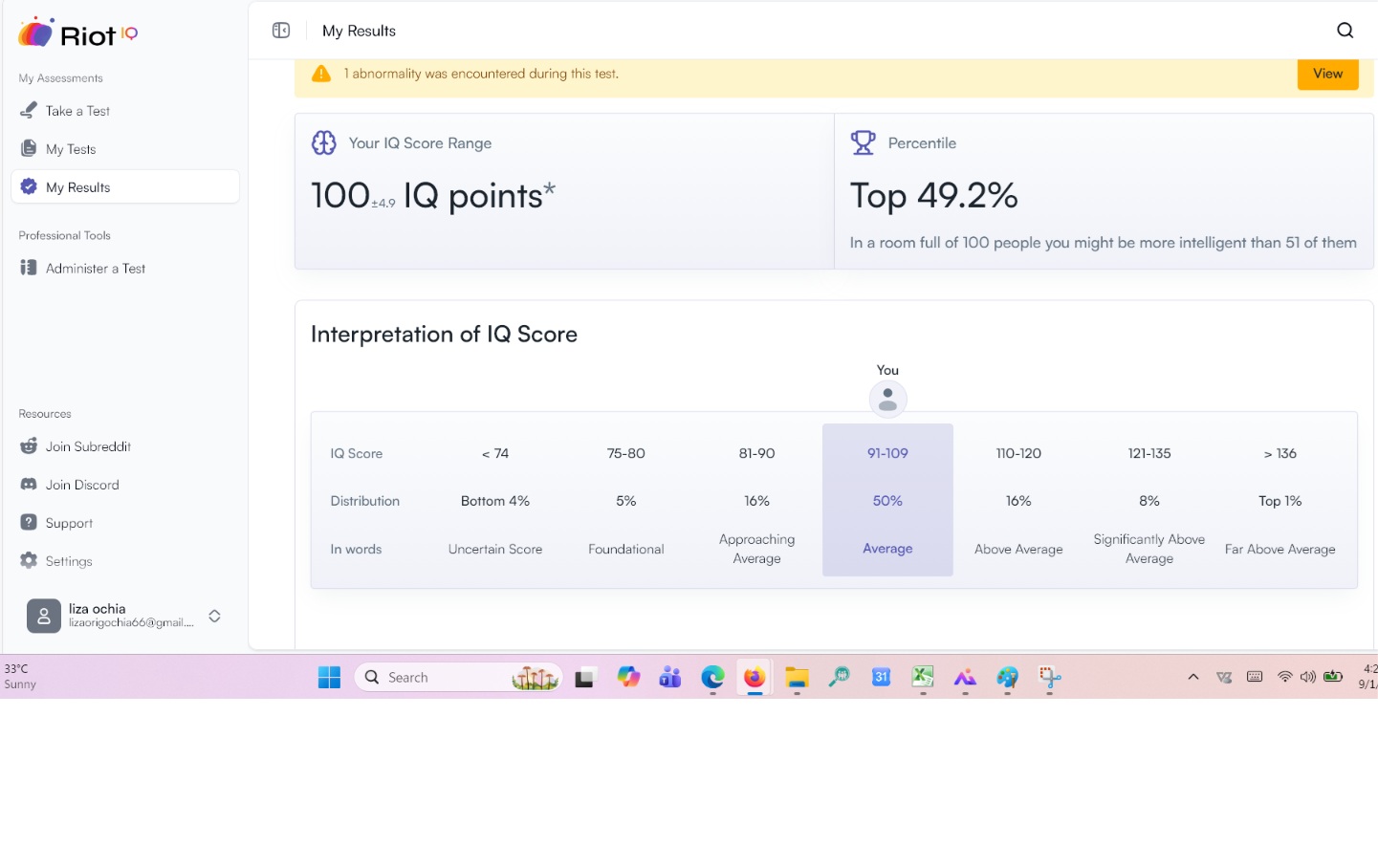
Task: Click the taskbar Search box
Action: [458, 677]
